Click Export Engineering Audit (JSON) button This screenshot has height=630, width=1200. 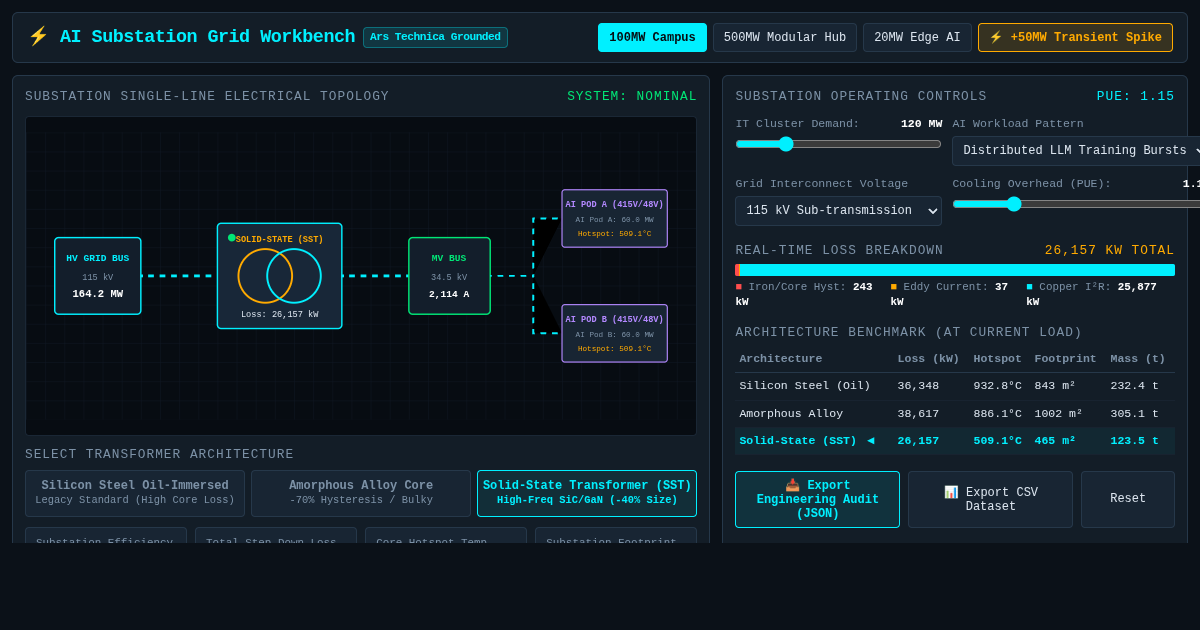point(817,500)
